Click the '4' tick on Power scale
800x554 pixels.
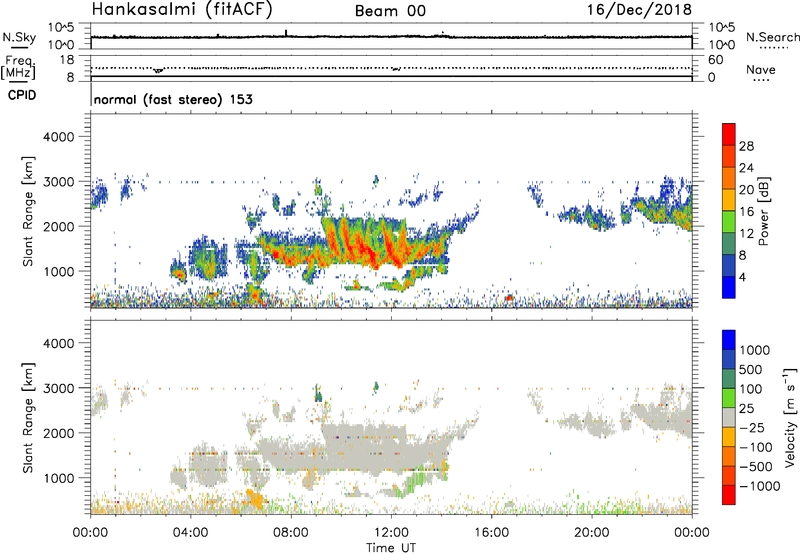pos(742,277)
